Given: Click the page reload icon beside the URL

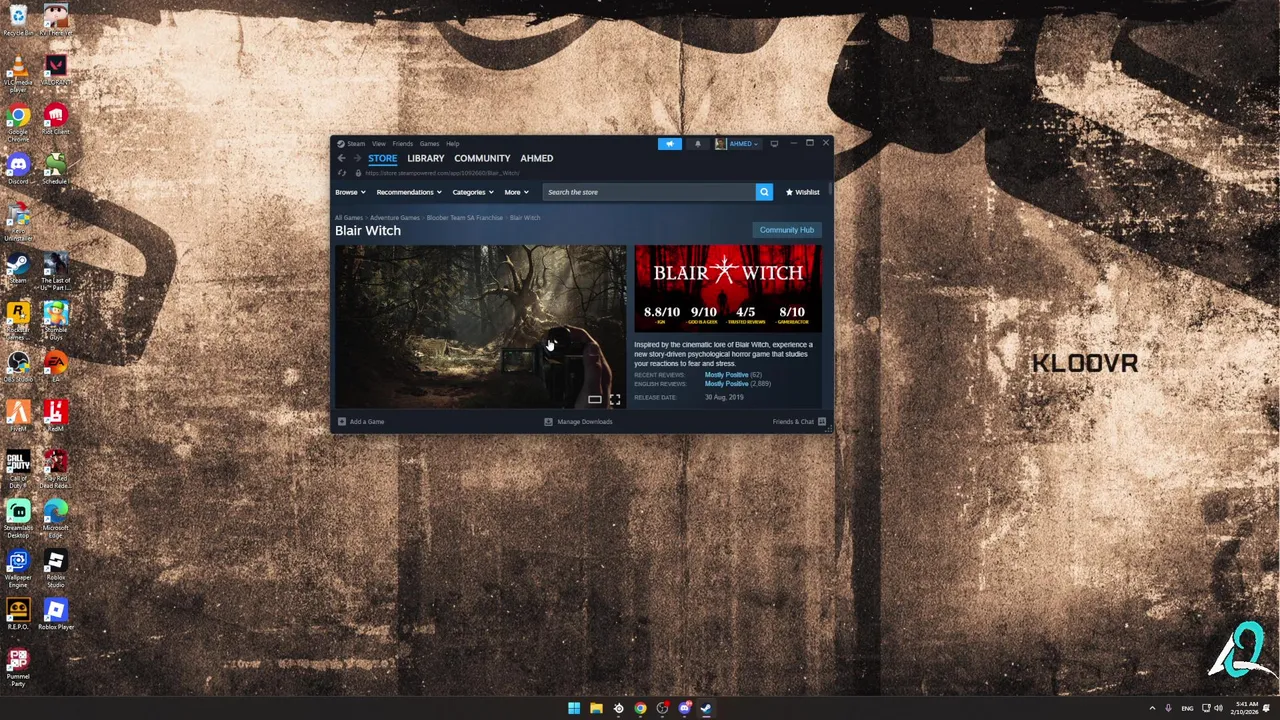Looking at the screenshot, I should (341, 173).
